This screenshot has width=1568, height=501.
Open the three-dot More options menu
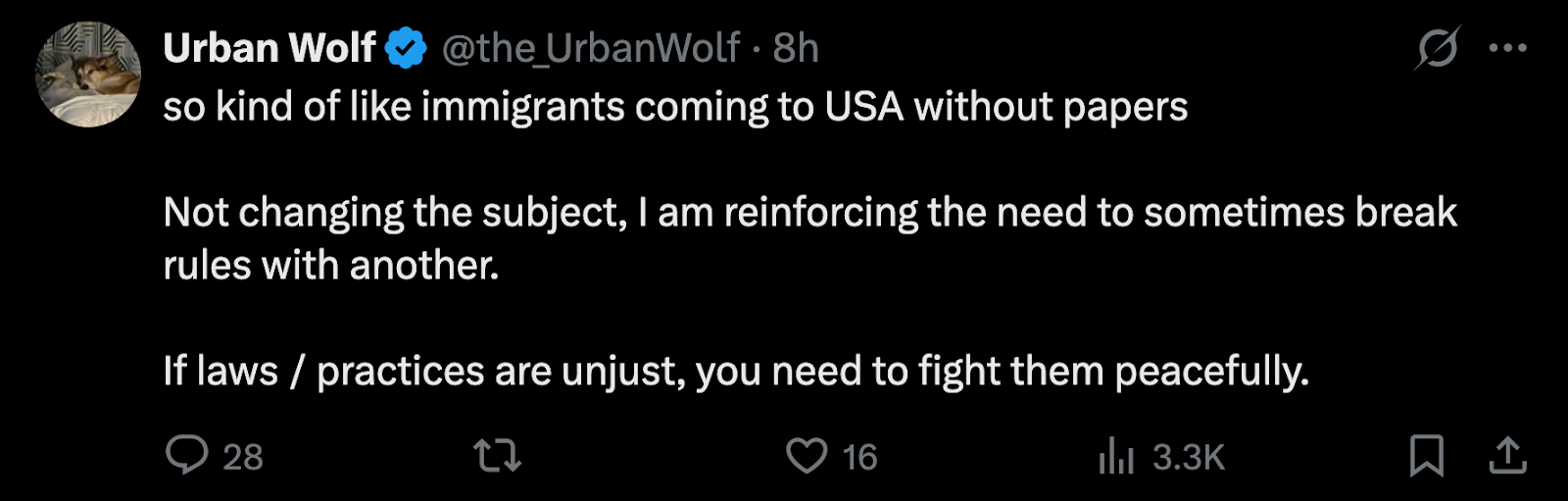pos(1507,47)
